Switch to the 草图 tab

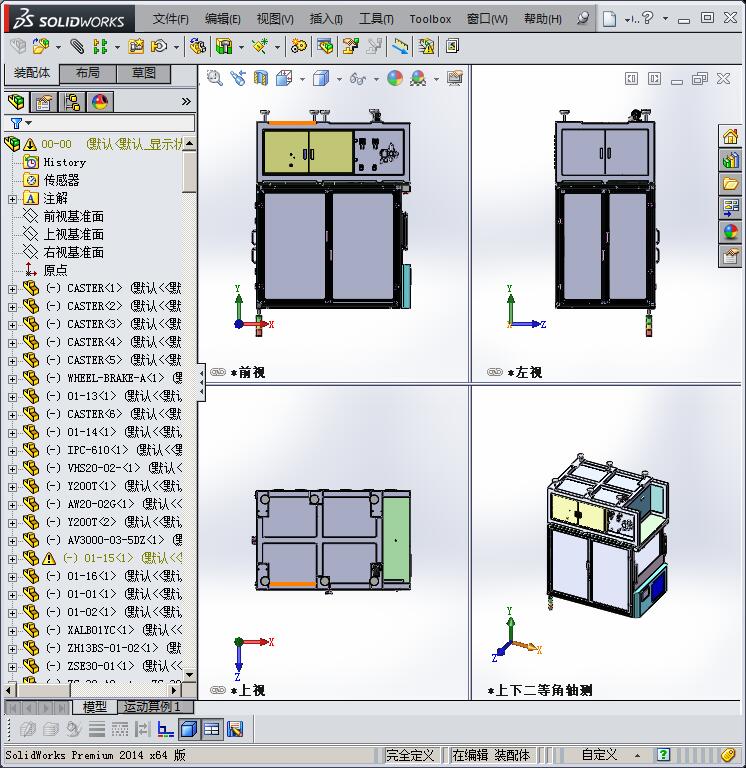144,73
